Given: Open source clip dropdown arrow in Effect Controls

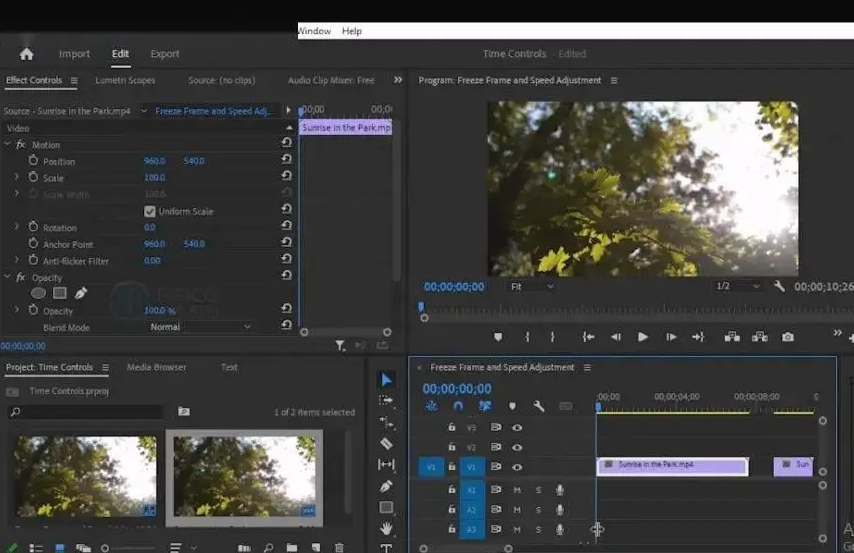Looking at the screenshot, I should click(144, 111).
